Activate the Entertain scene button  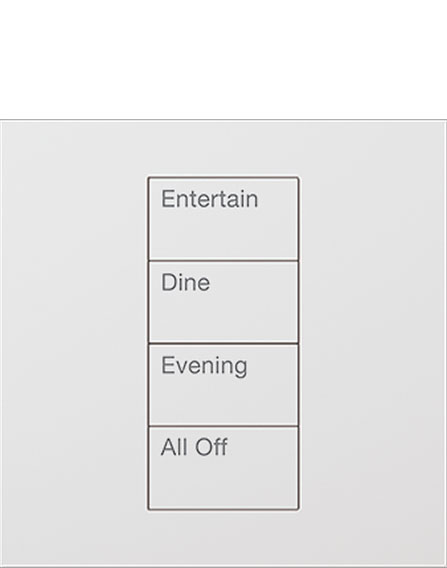[223, 219]
